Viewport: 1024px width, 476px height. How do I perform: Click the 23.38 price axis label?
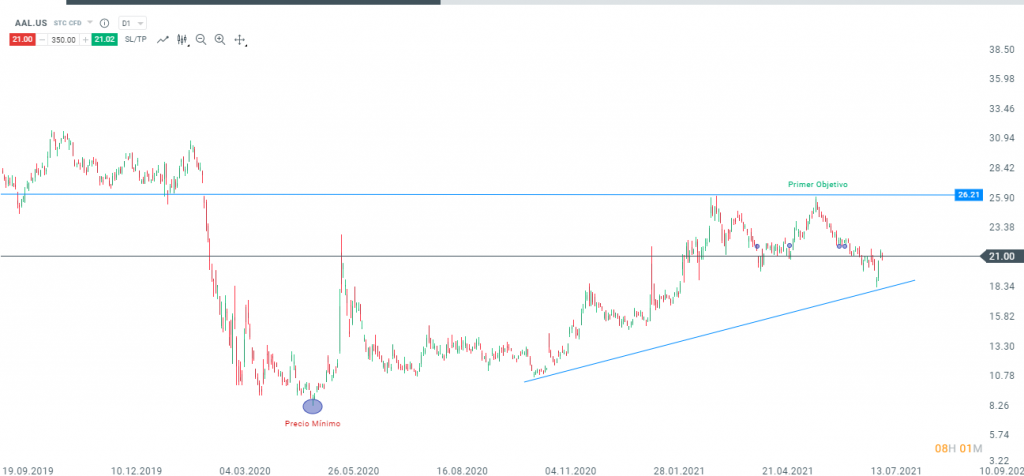pos(1001,227)
